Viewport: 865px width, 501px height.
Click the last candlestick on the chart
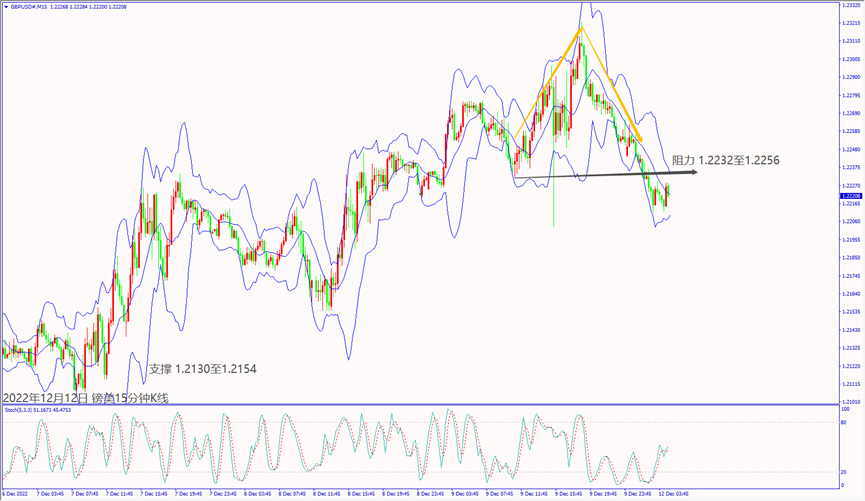(x=667, y=191)
